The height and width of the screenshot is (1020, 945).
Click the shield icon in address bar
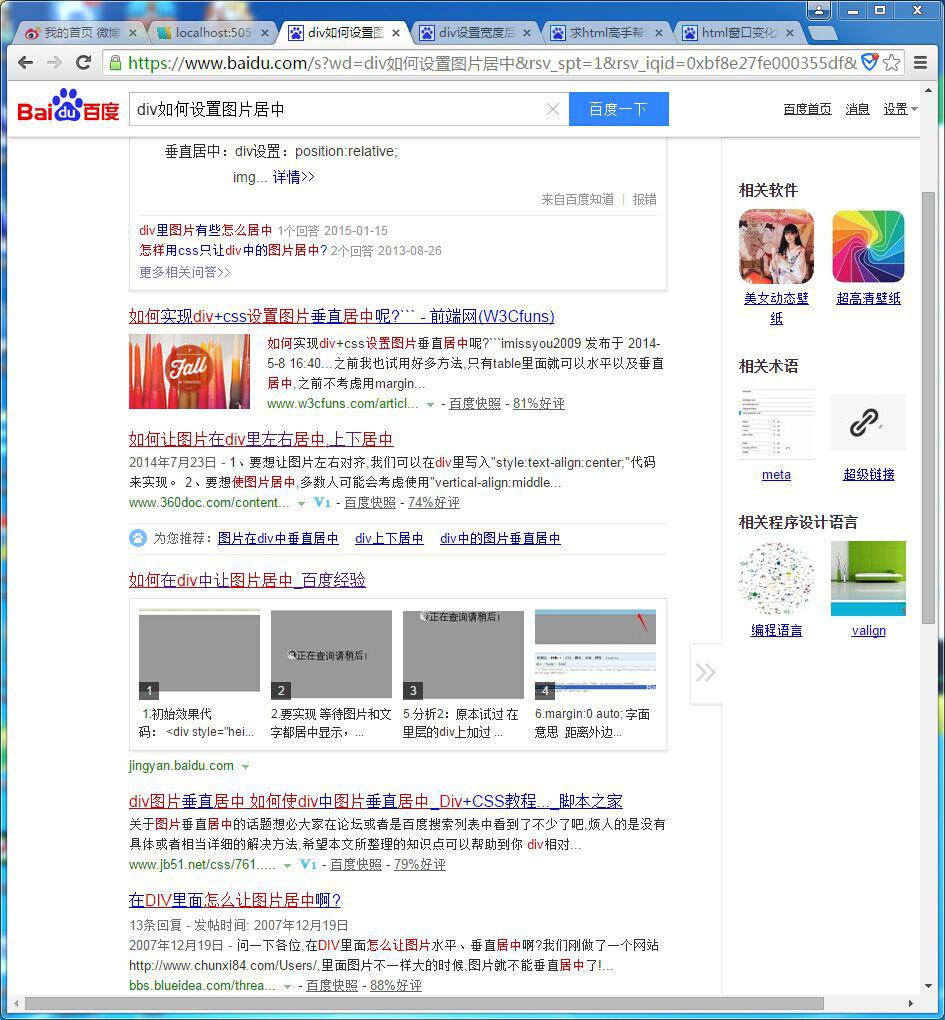(870, 62)
